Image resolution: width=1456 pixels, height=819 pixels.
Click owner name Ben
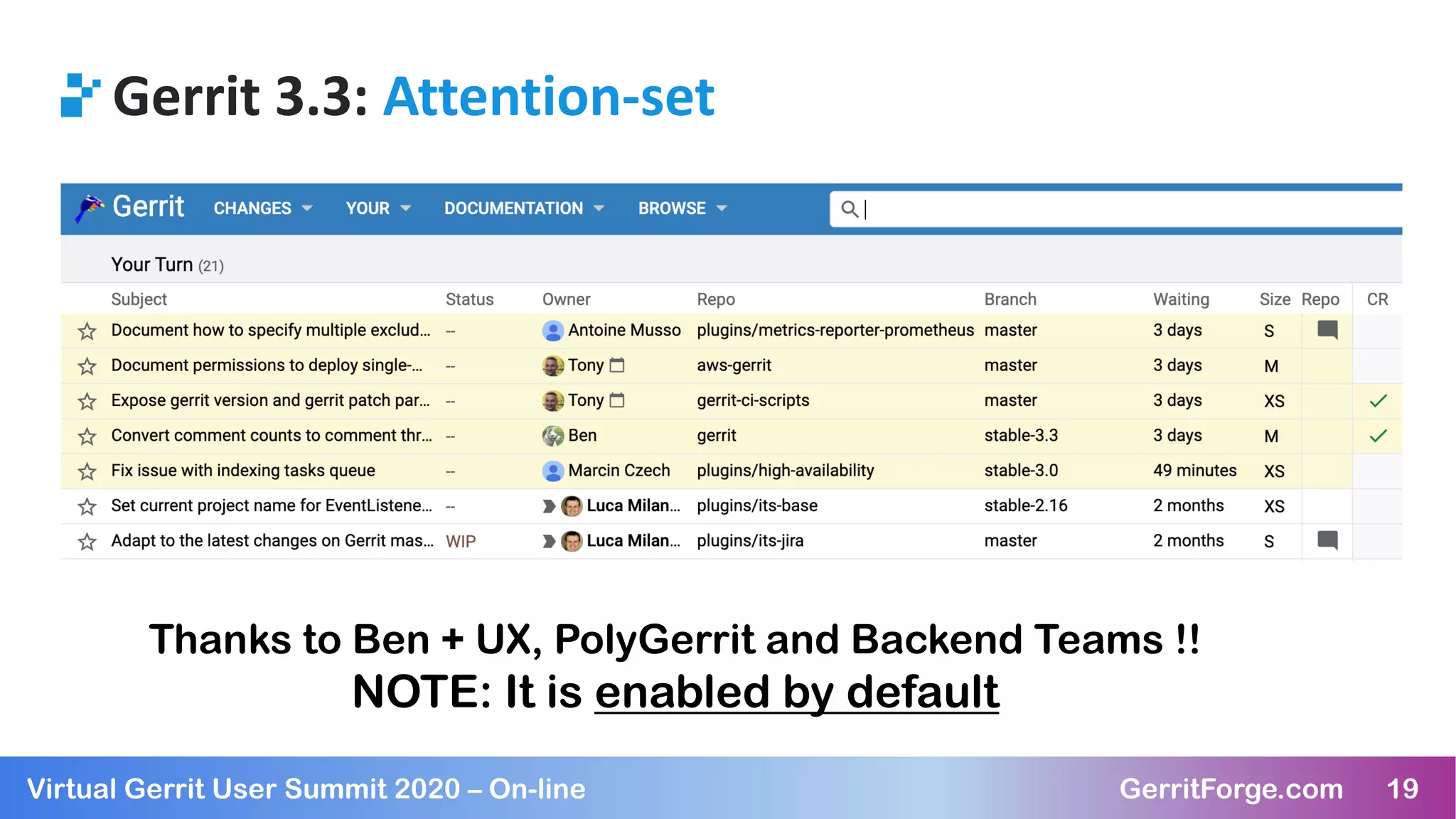pyautogui.click(x=582, y=435)
